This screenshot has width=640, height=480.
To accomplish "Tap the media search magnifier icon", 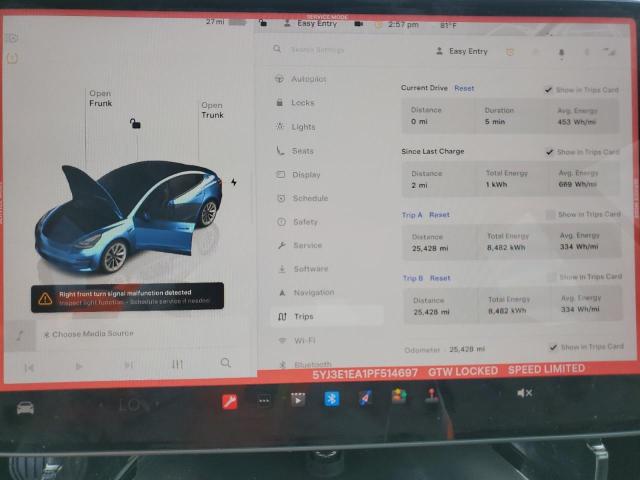I will [226, 362].
